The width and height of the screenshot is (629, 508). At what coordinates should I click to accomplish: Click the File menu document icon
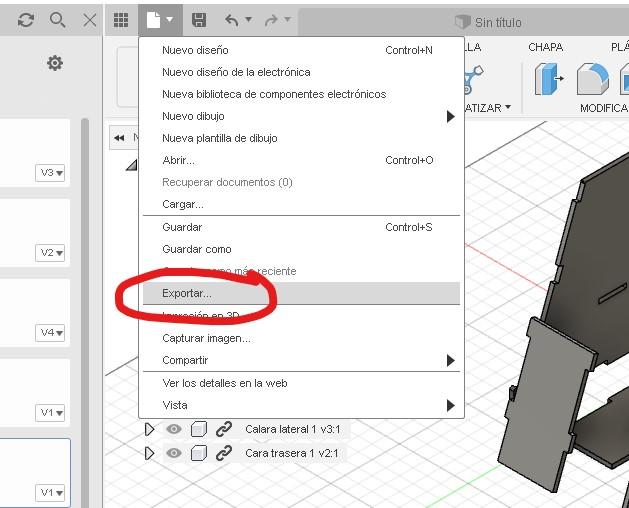pos(154,20)
